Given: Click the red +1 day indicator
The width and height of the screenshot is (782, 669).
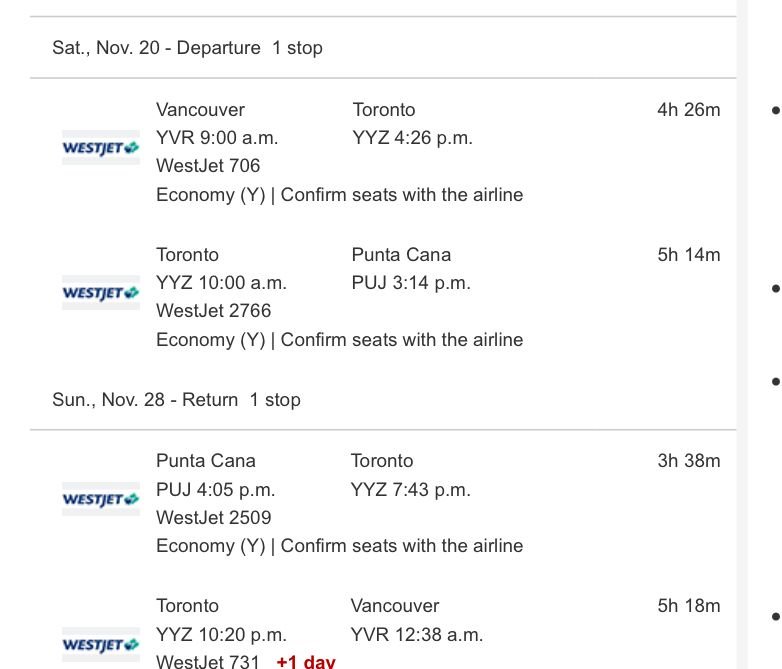Looking at the screenshot, I should click(306, 662).
